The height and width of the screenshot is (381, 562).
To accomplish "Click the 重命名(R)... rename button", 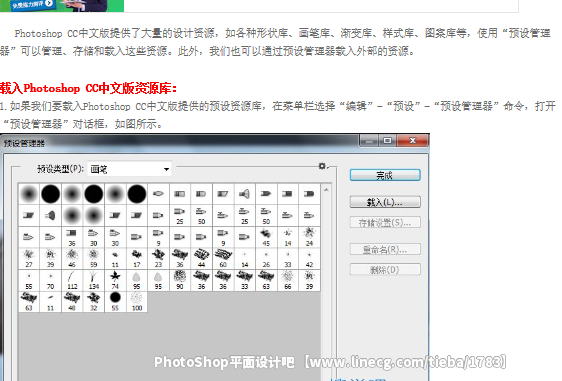I will (x=385, y=249).
